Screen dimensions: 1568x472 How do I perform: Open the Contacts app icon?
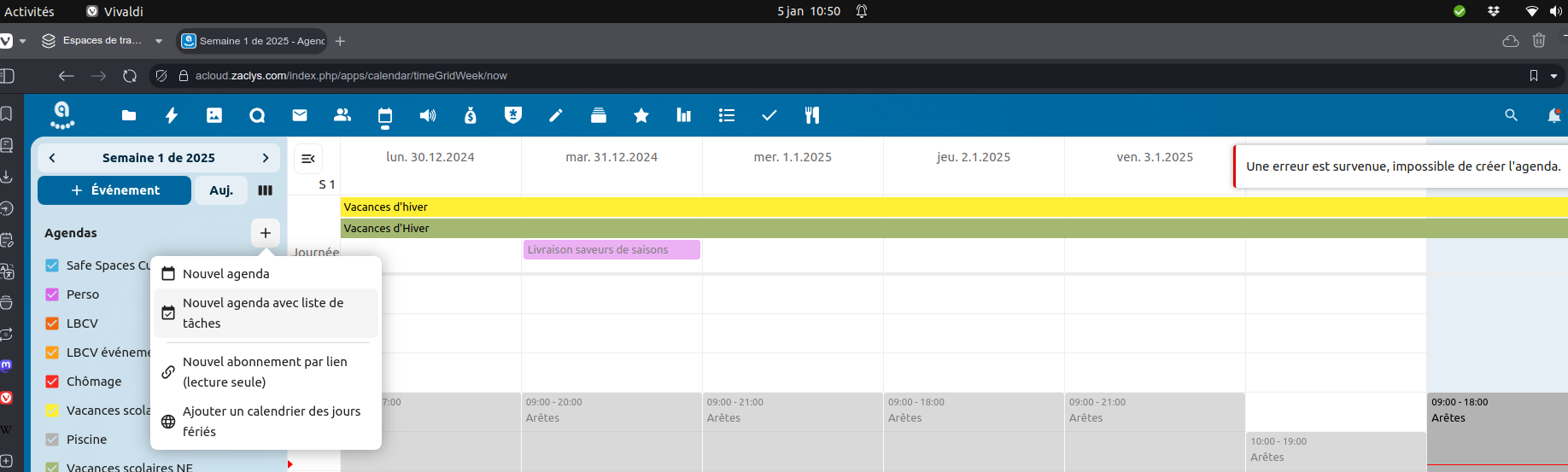(x=342, y=115)
